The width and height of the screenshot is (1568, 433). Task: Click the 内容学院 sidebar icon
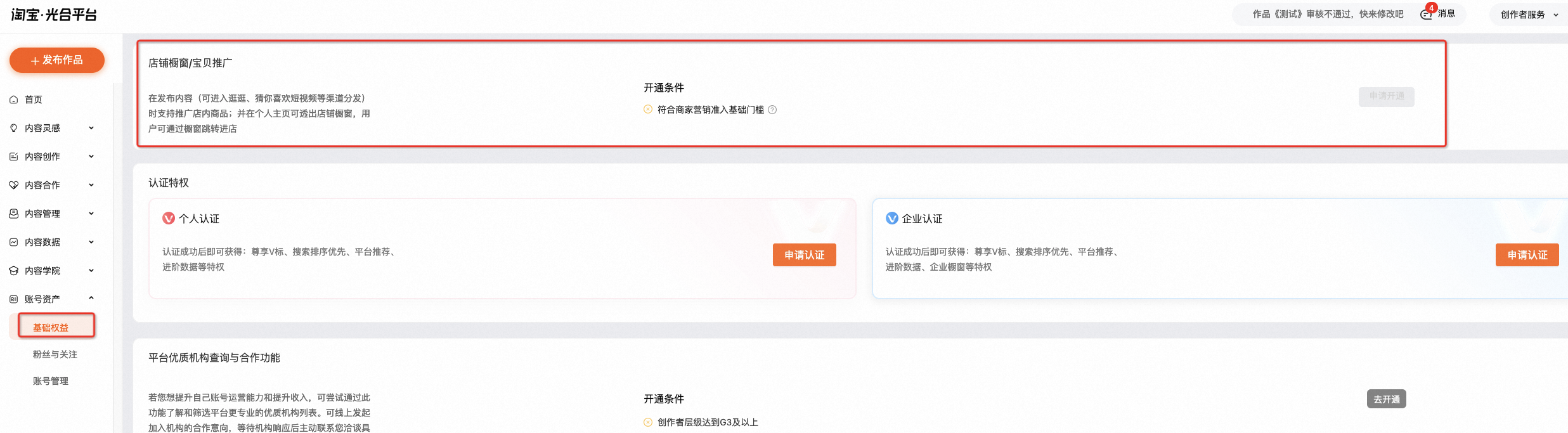pos(14,270)
